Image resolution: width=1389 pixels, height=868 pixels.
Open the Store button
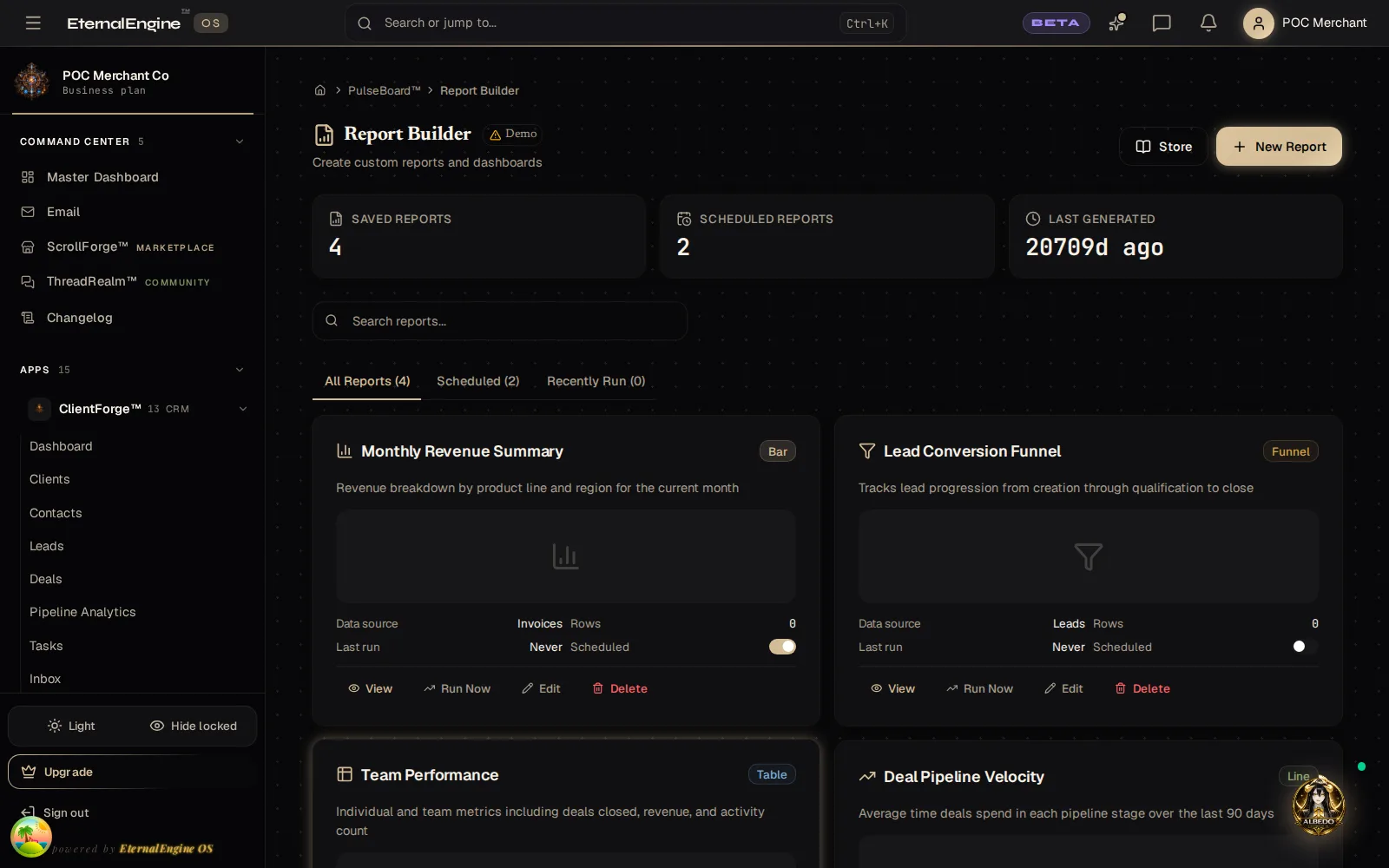tap(1163, 147)
